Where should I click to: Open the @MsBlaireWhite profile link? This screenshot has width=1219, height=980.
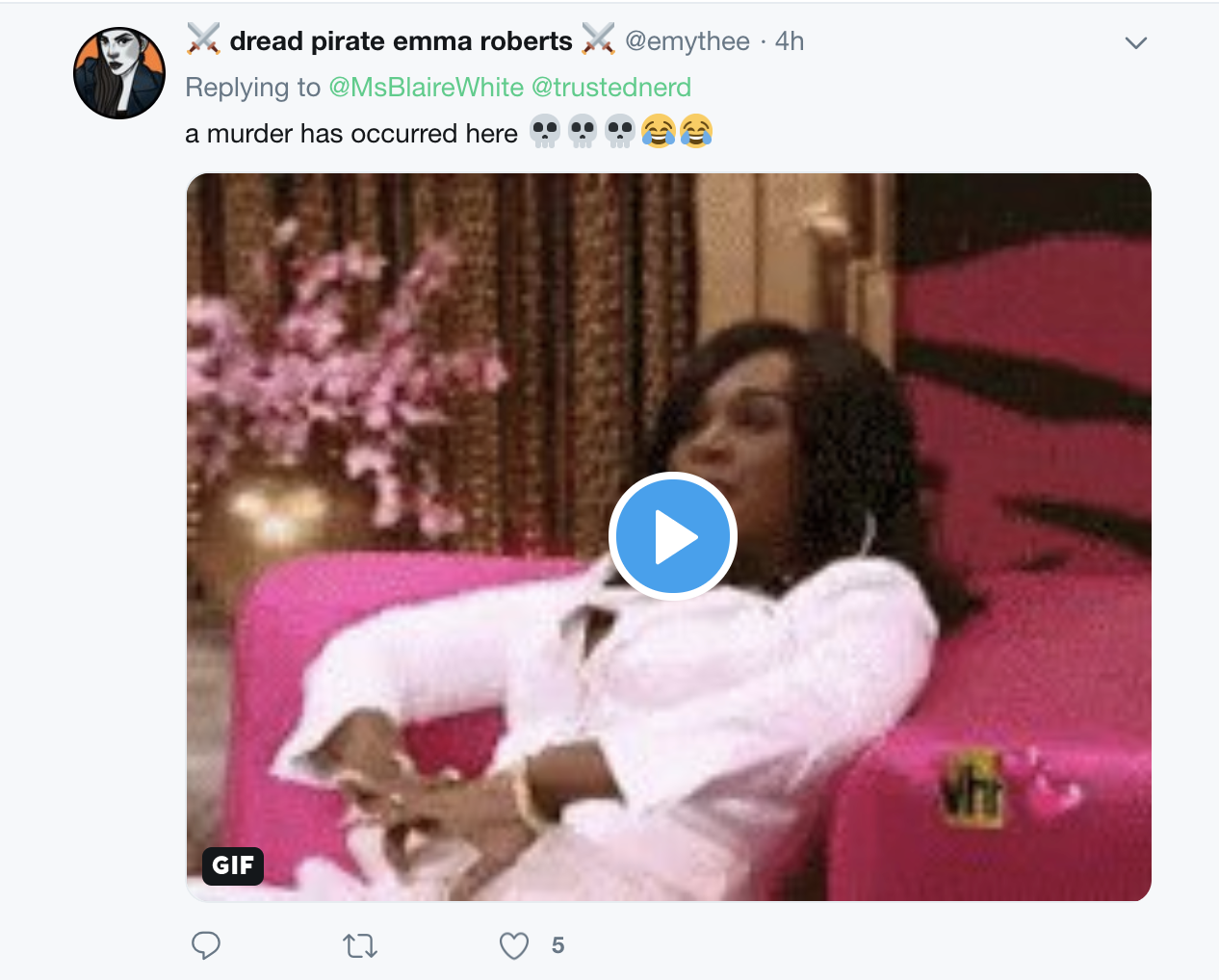pyautogui.click(x=427, y=88)
